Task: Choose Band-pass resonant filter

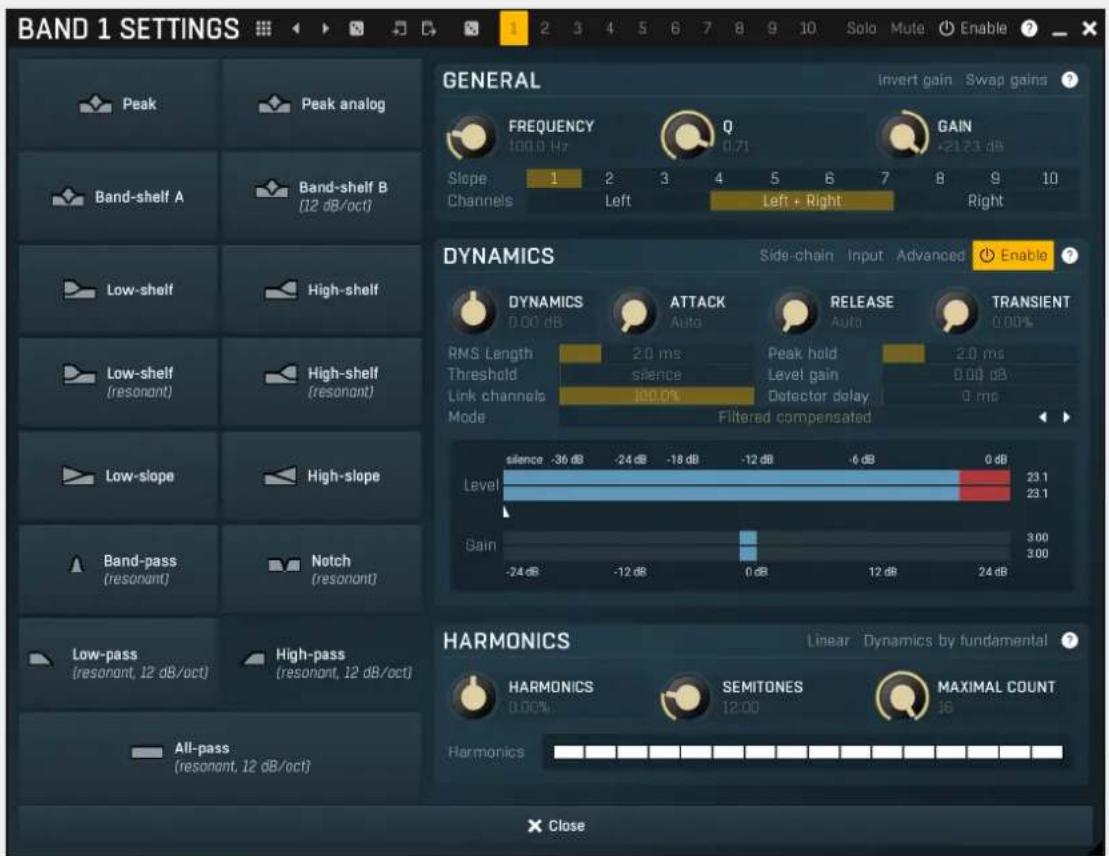Action: pyautogui.click(x=118, y=569)
